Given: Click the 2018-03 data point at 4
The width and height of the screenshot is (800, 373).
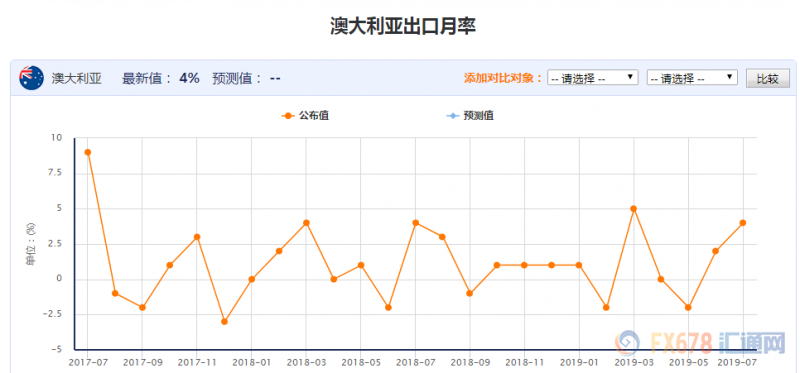Looking at the screenshot, I should pyautogui.click(x=306, y=223).
